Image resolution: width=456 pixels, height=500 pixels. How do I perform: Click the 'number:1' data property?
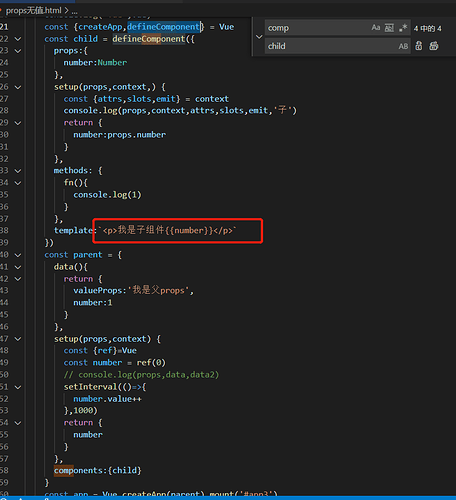93,303
